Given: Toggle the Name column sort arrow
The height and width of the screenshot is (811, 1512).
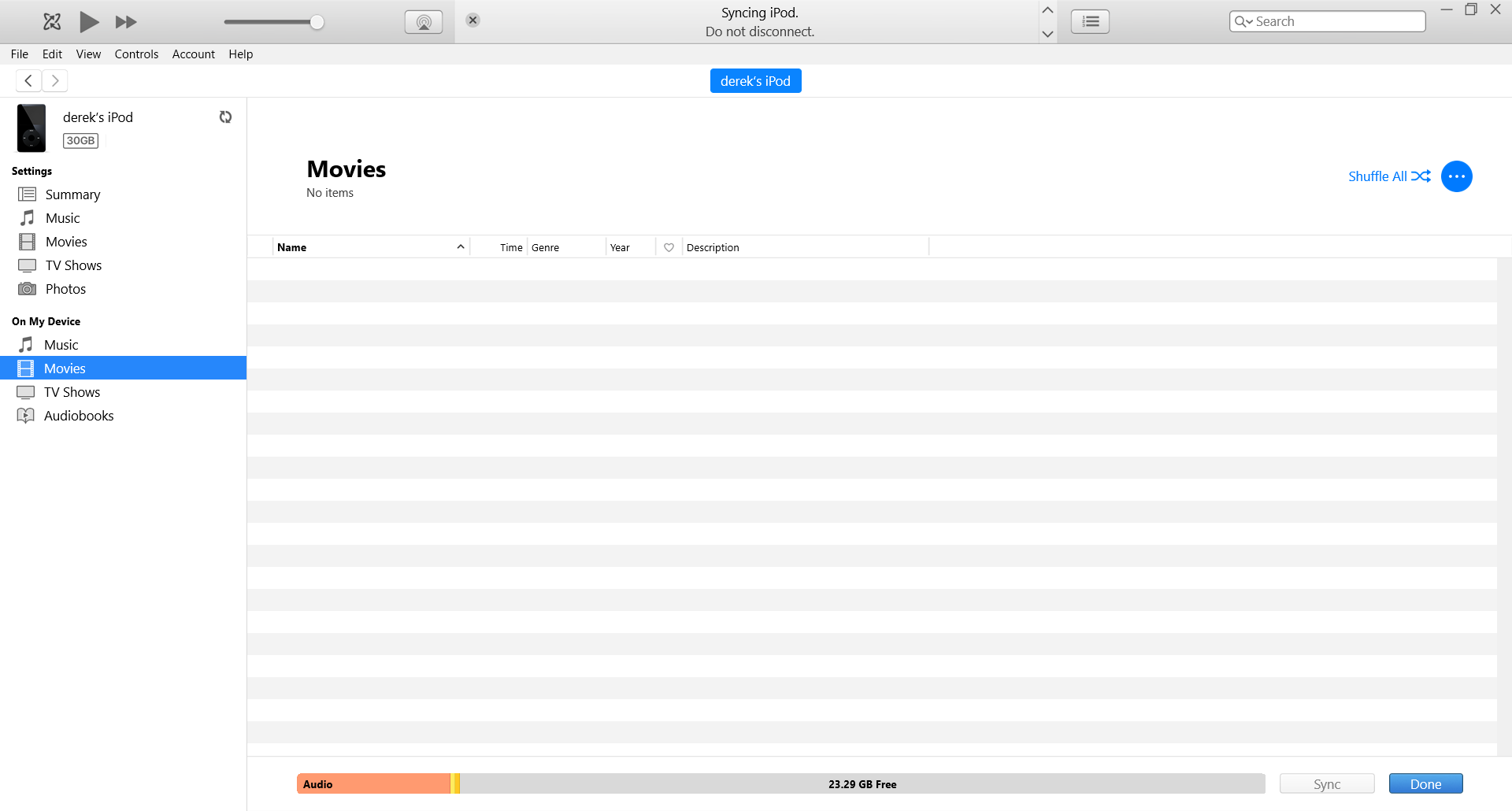Looking at the screenshot, I should 461,247.
